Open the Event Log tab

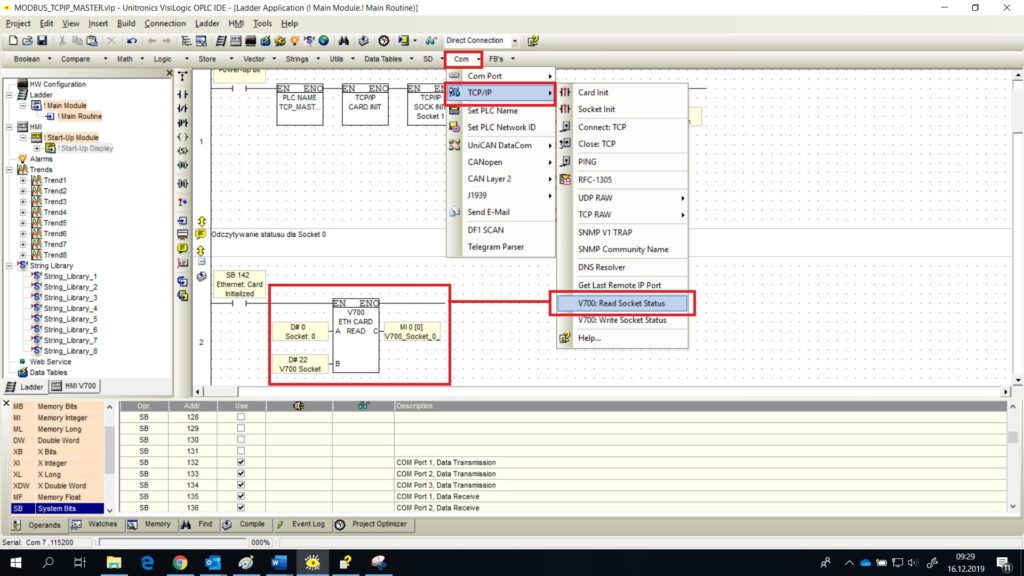pyautogui.click(x=300, y=524)
